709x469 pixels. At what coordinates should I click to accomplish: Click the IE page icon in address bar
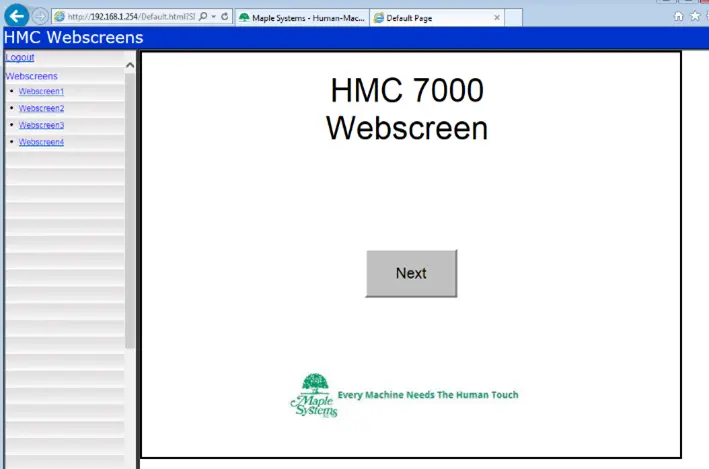[59, 17]
